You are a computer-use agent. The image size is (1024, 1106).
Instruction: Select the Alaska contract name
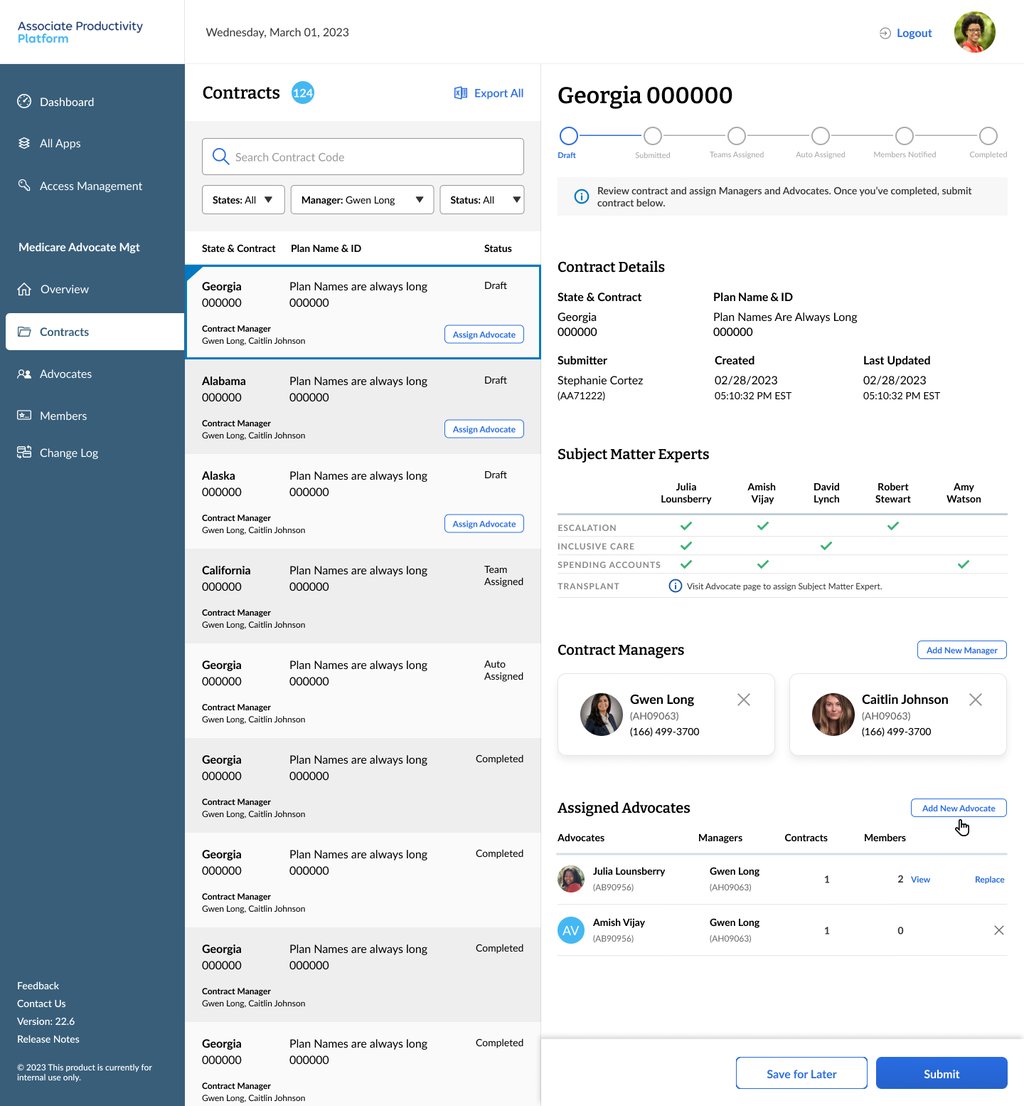[x=218, y=475]
